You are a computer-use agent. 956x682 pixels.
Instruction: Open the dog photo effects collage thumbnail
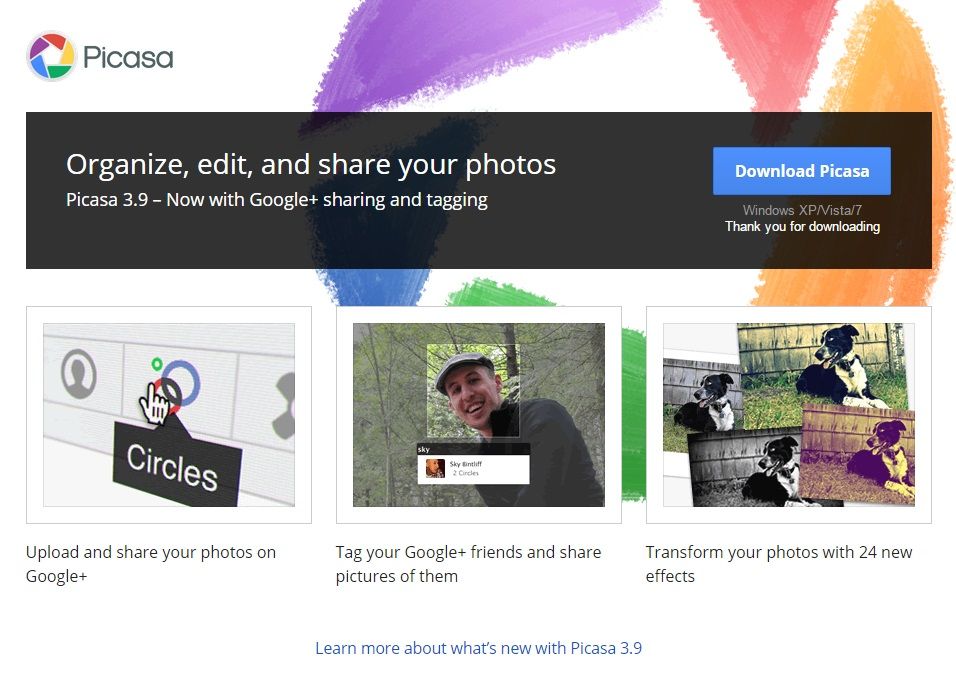point(789,415)
